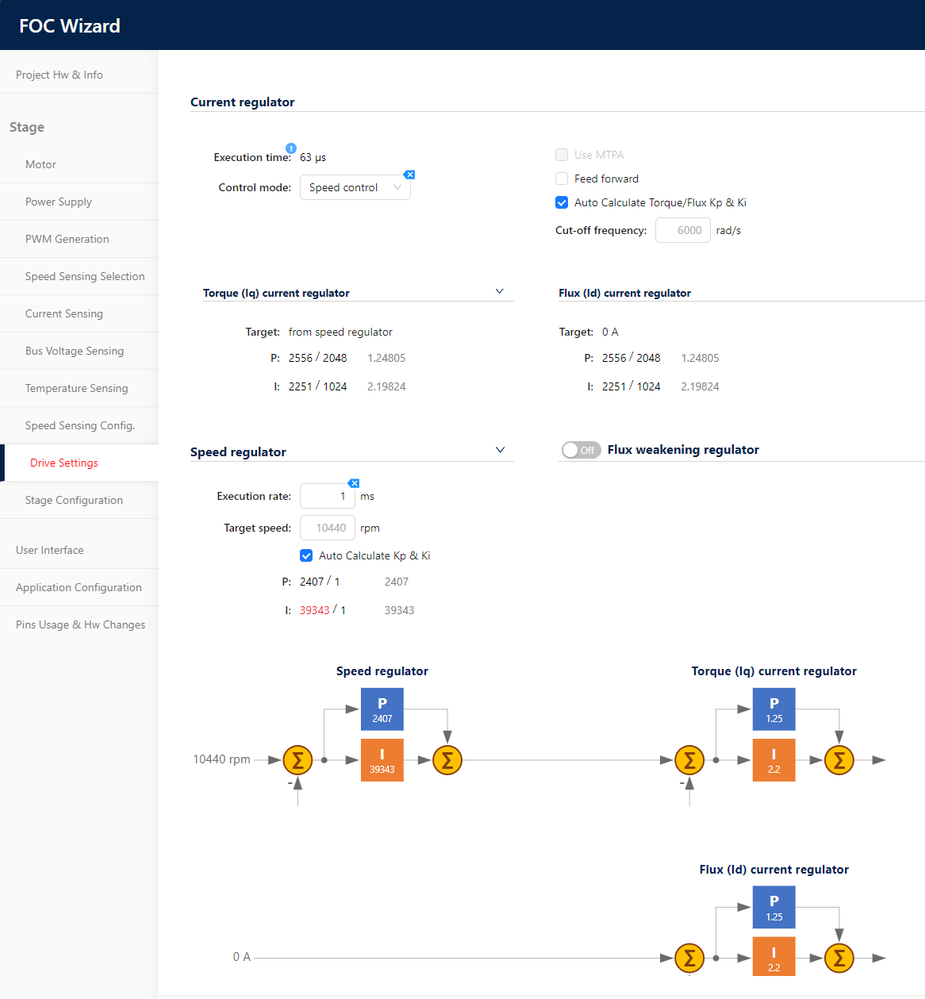The image size is (925, 999).
Task: Uncheck Auto Calculate Torque/Flux Kp & Ki
Action: [x=561, y=203]
